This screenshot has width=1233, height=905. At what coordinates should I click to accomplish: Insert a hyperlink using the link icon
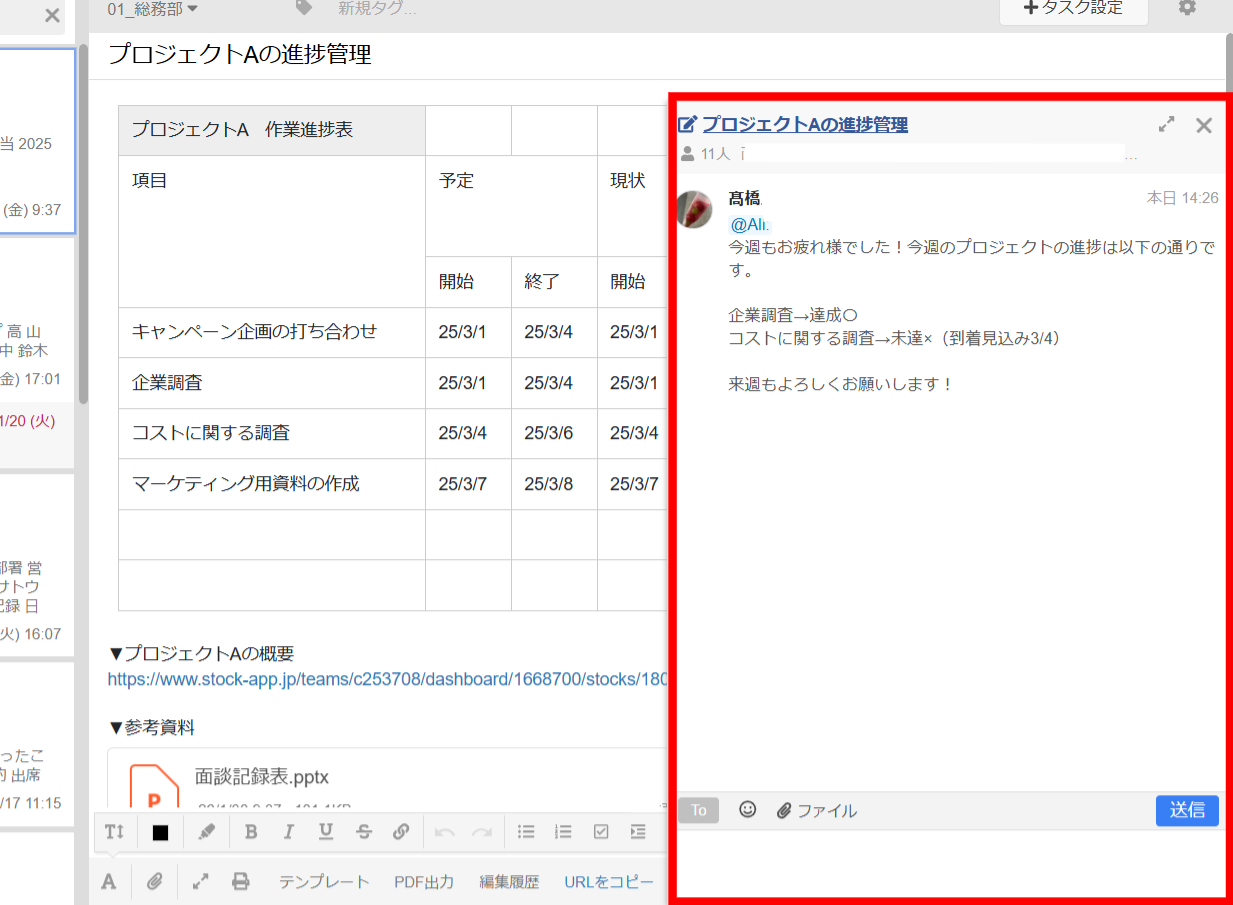402,831
